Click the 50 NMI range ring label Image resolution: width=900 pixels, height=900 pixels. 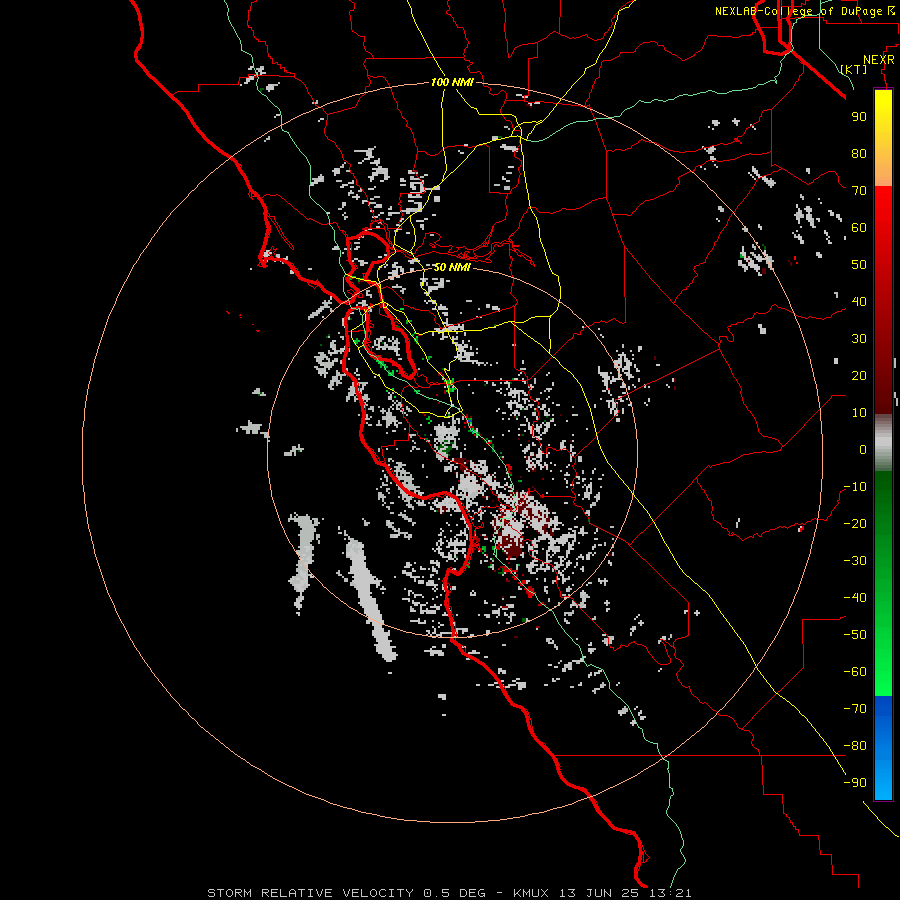pos(452,267)
